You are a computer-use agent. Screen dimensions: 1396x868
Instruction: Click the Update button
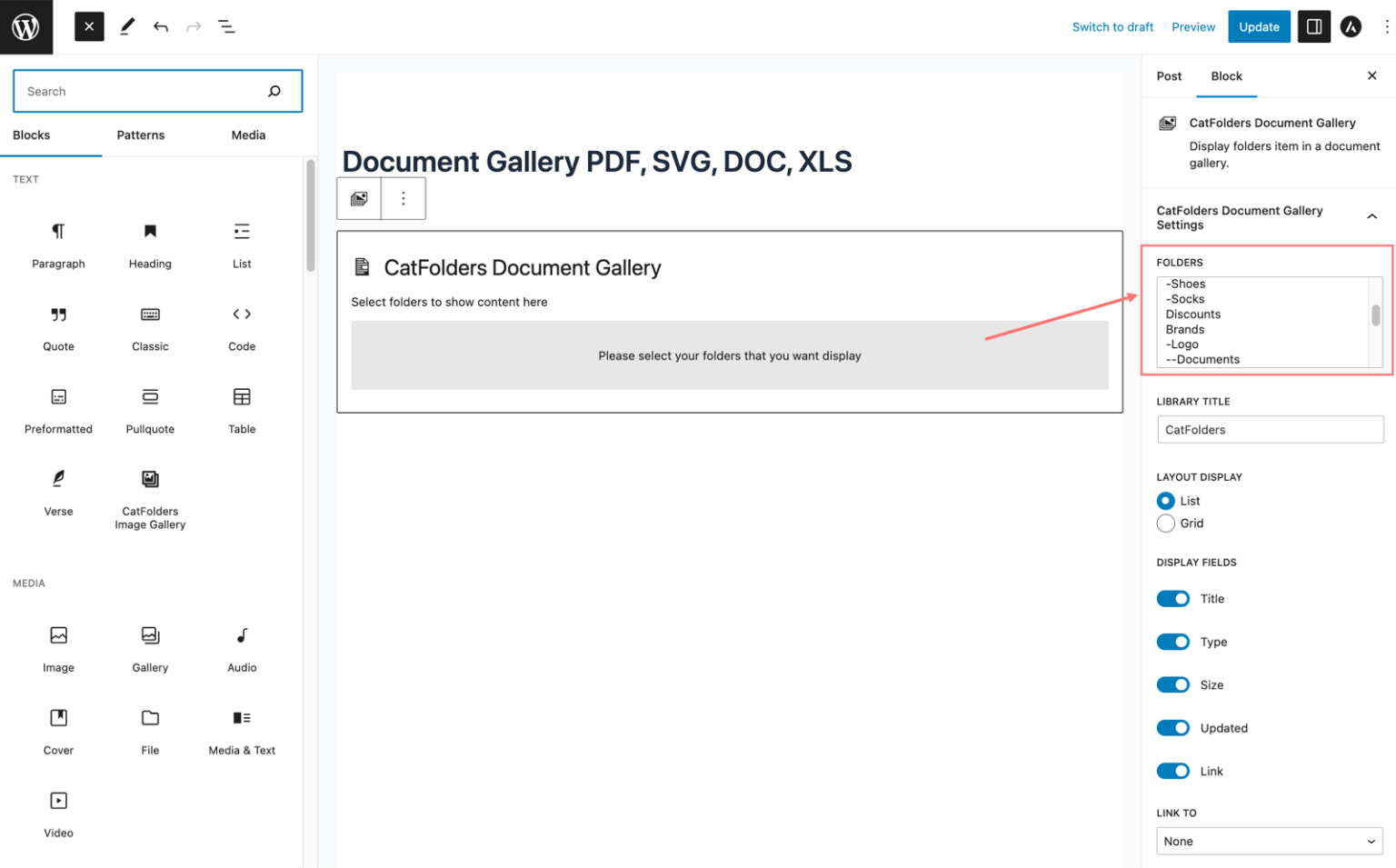[1259, 26]
